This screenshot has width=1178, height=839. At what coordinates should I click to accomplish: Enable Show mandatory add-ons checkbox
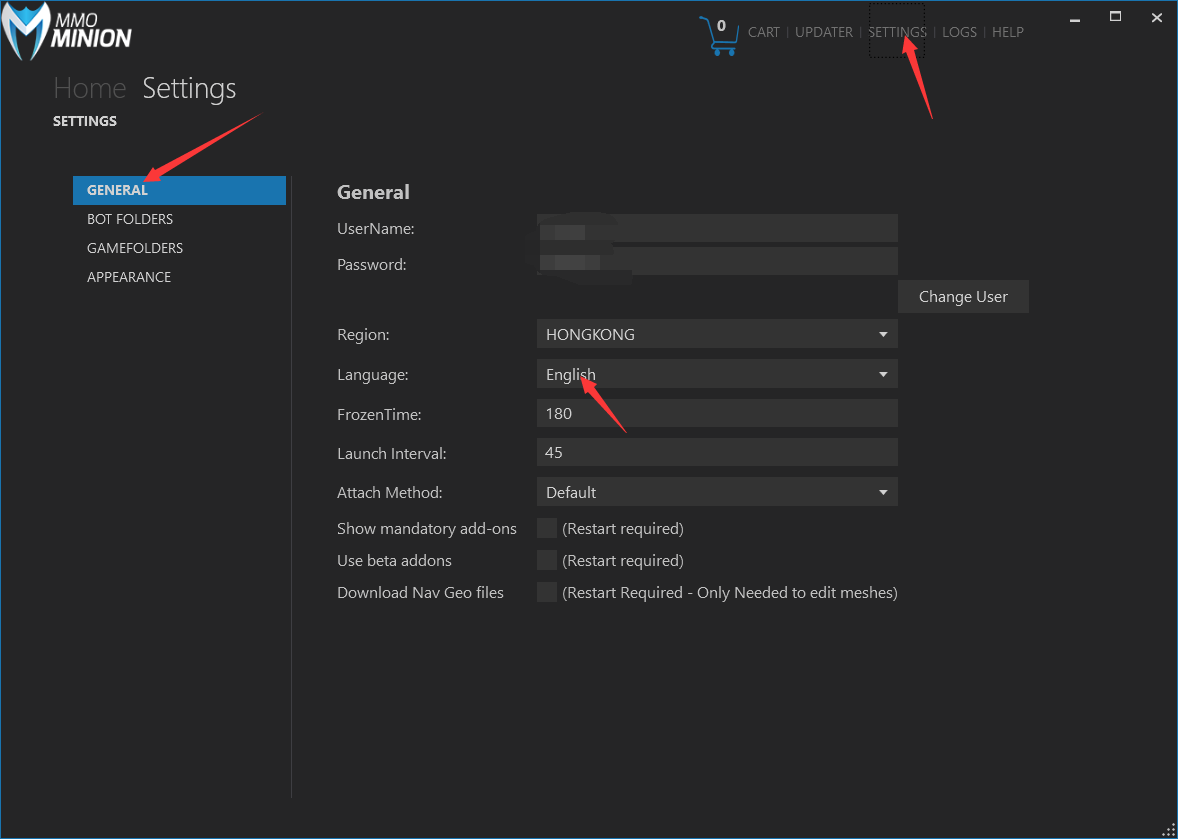point(547,528)
